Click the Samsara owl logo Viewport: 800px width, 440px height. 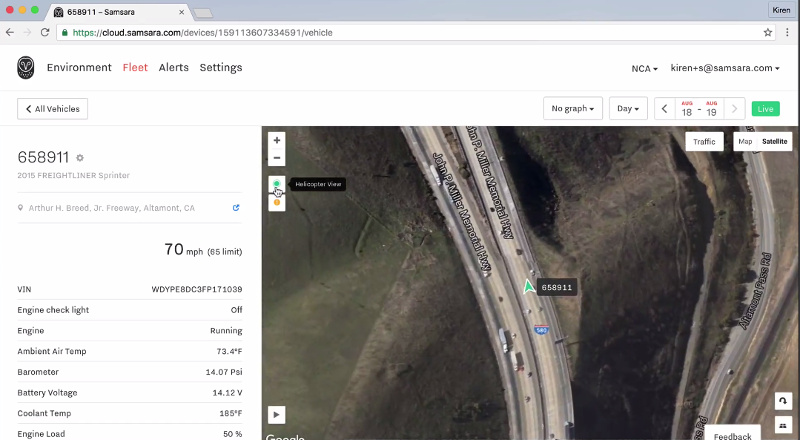(25, 68)
